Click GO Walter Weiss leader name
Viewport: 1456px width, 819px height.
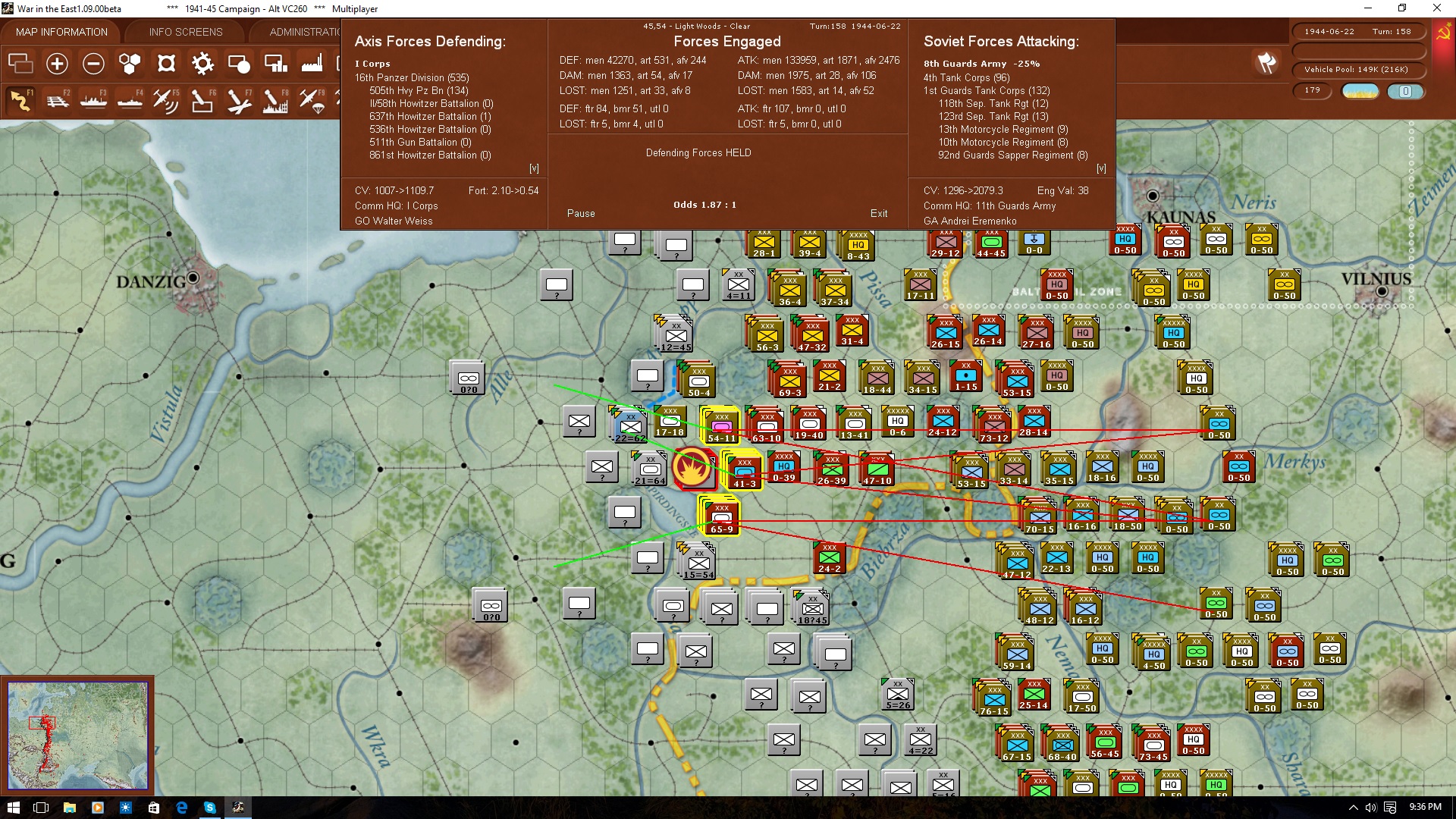pyautogui.click(x=394, y=221)
